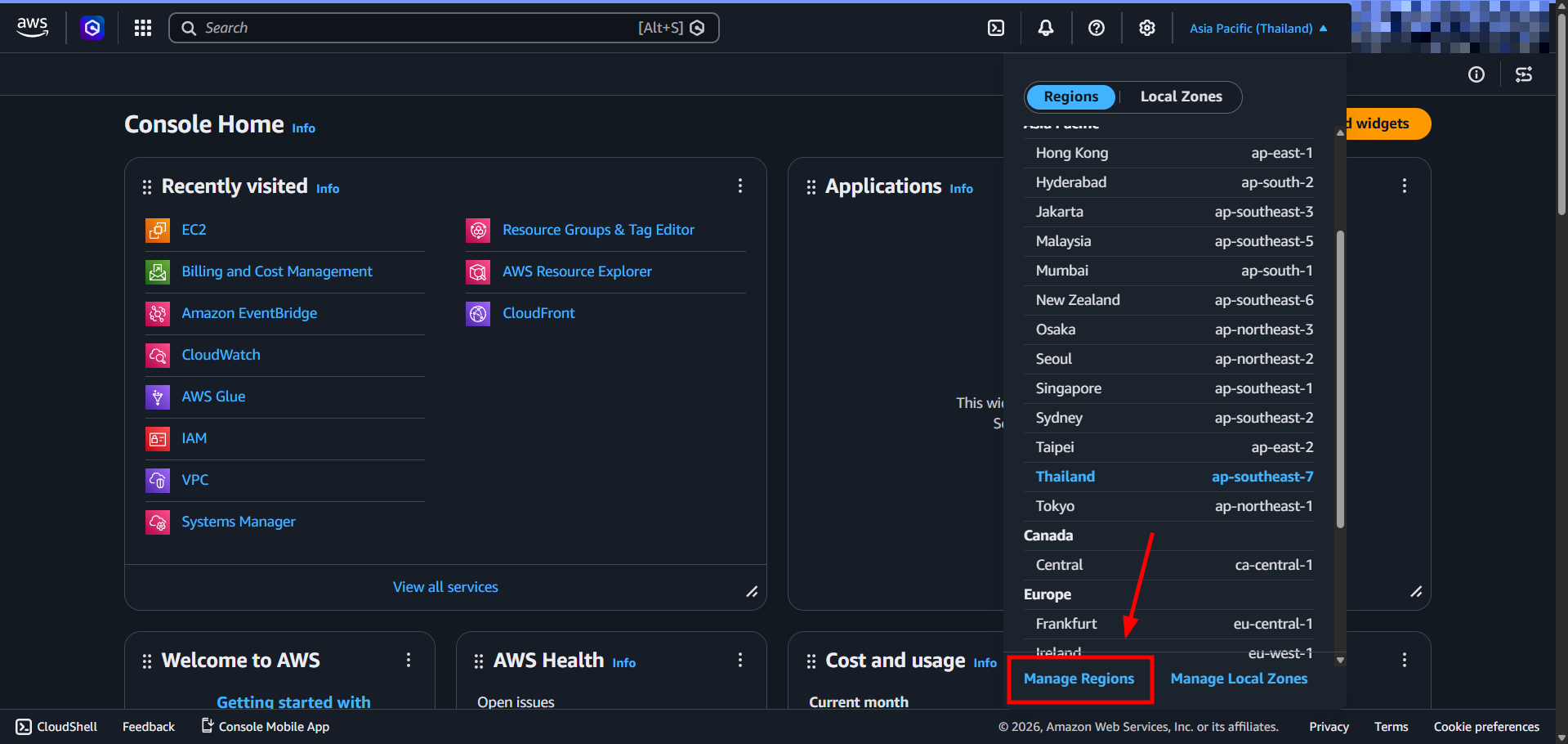
Task: Click the AWS logo home icon
Action: [x=33, y=27]
